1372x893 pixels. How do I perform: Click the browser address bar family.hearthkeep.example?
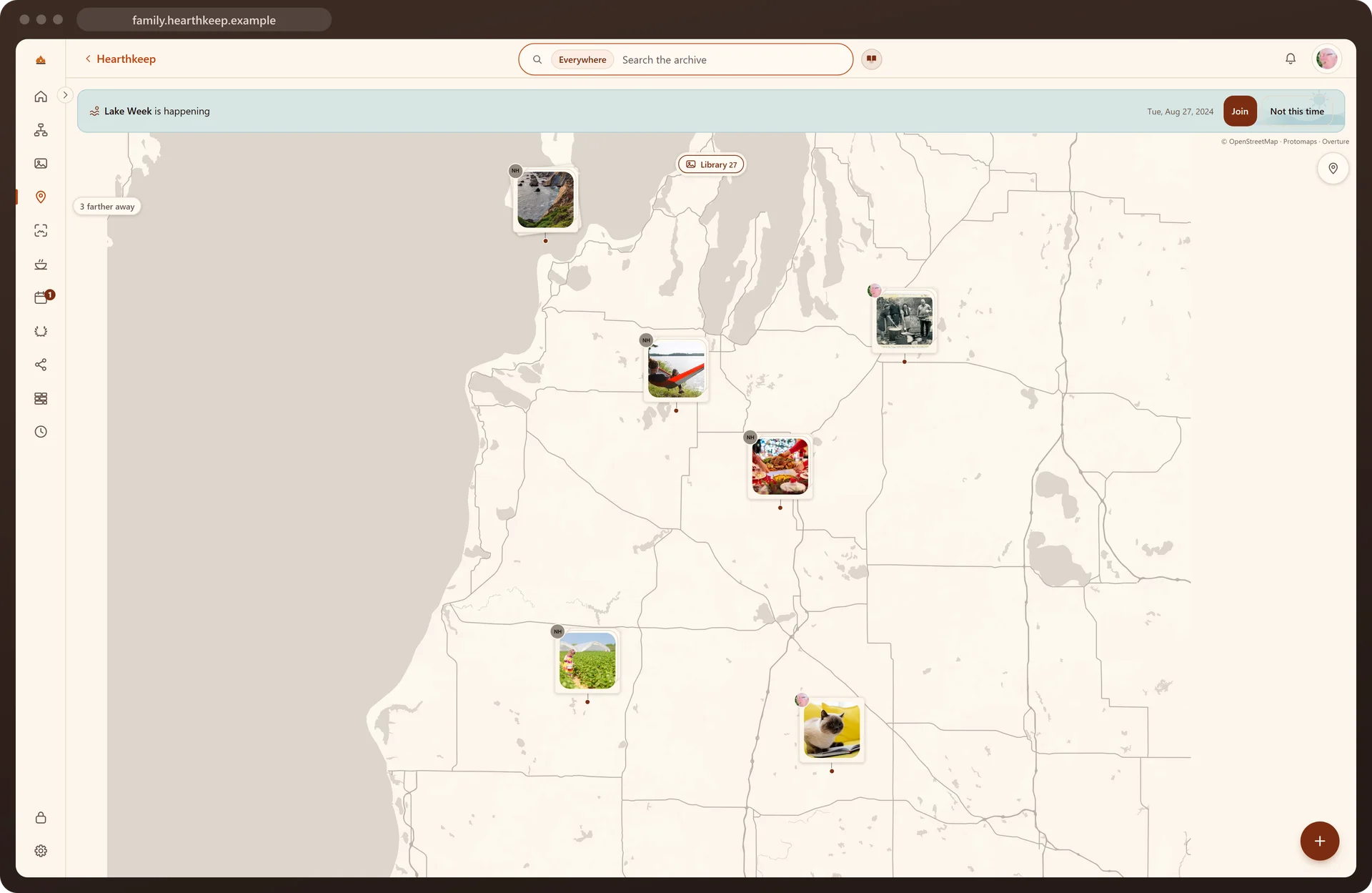(x=204, y=20)
